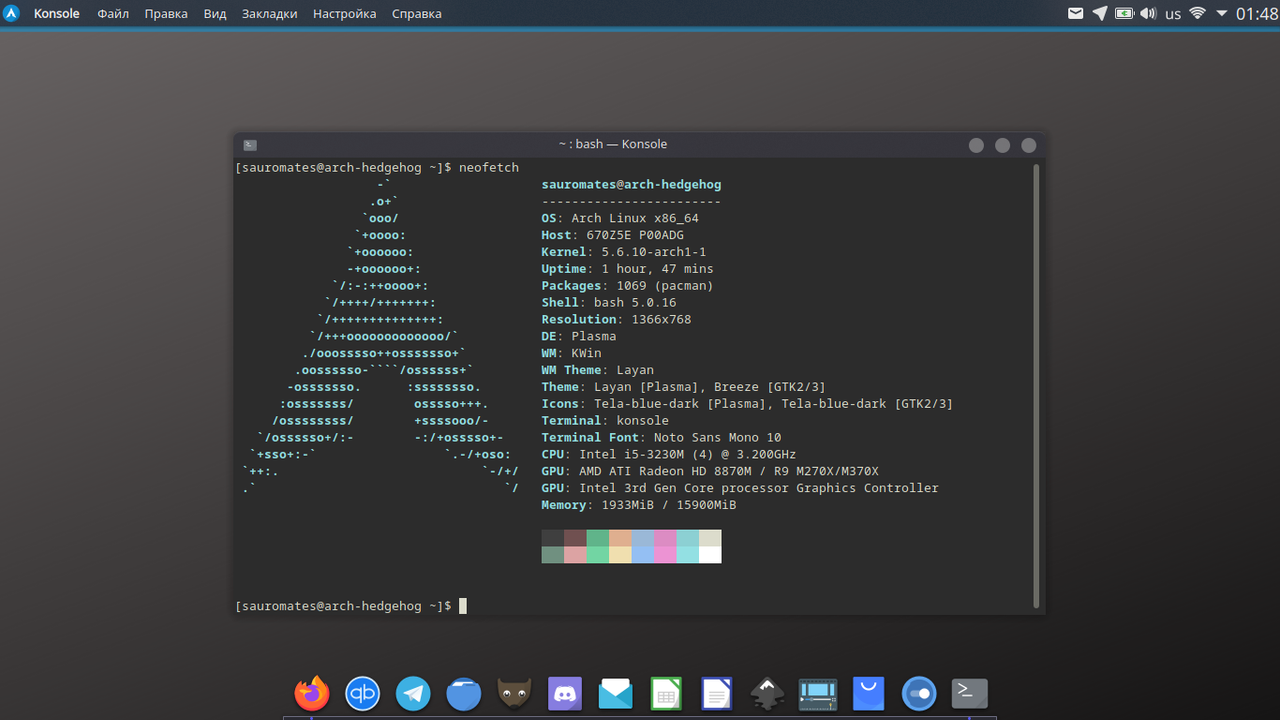Click the Telegram tray icon

(1100, 14)
